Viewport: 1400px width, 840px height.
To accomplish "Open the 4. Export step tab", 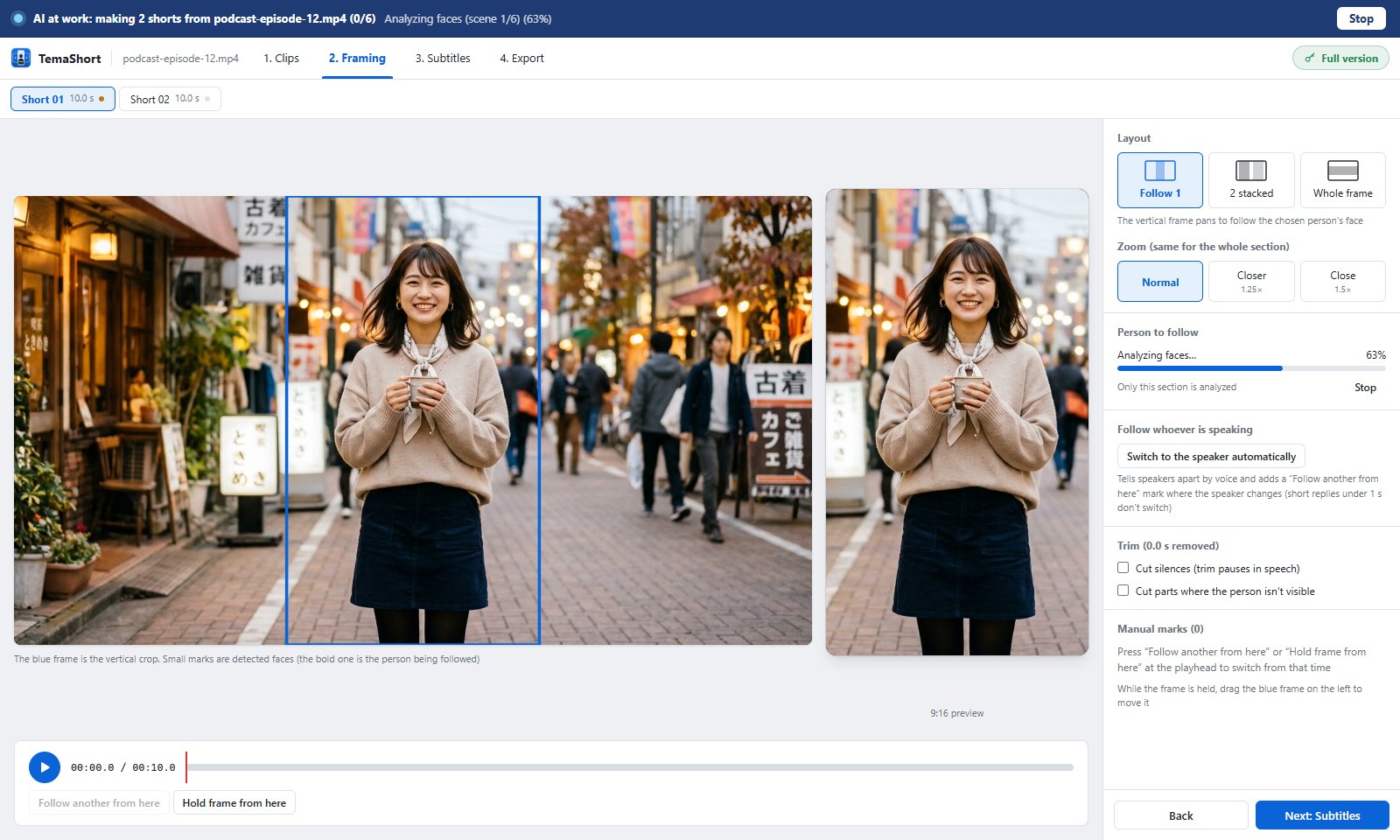I will pos(521,58).
